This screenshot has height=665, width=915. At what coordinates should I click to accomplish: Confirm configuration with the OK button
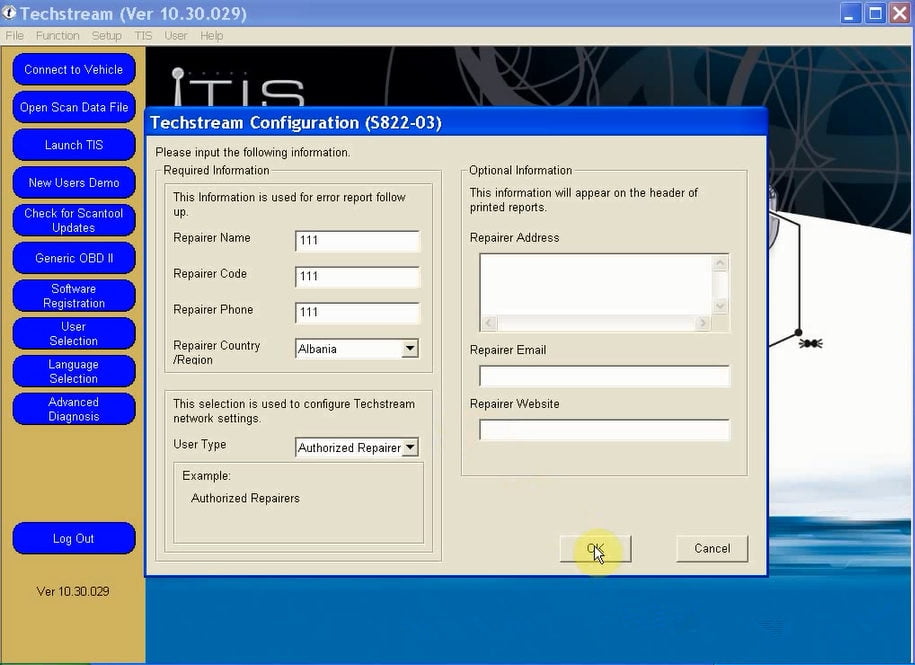pyautogui.click(x=595, y=549)
